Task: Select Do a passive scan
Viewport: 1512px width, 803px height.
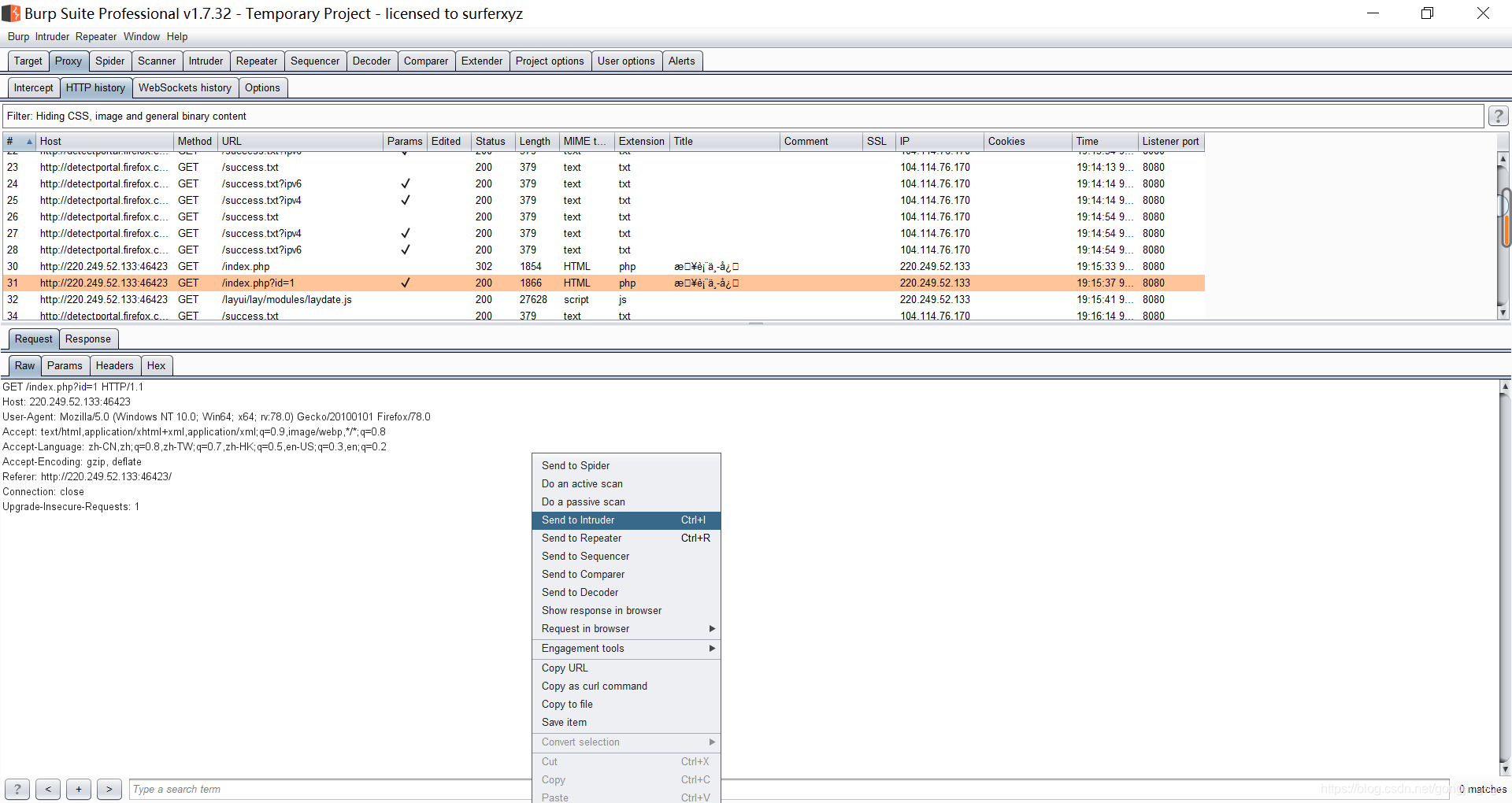Action: (x=626, y=501)
